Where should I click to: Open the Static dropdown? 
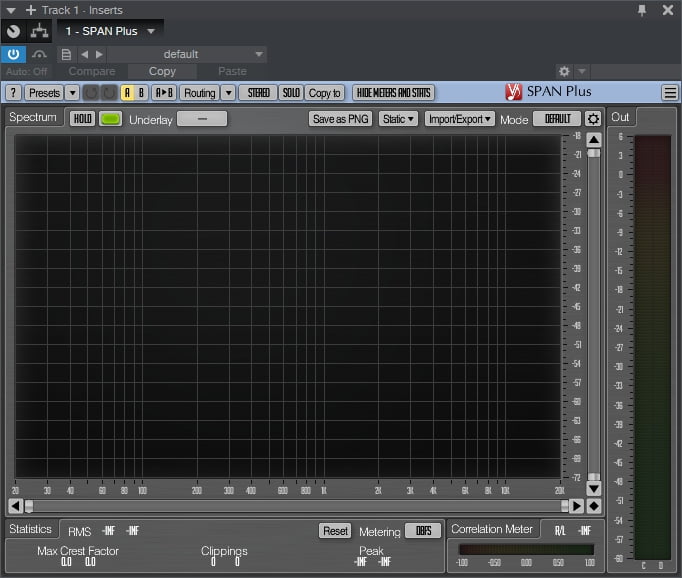tap(398, 119)
